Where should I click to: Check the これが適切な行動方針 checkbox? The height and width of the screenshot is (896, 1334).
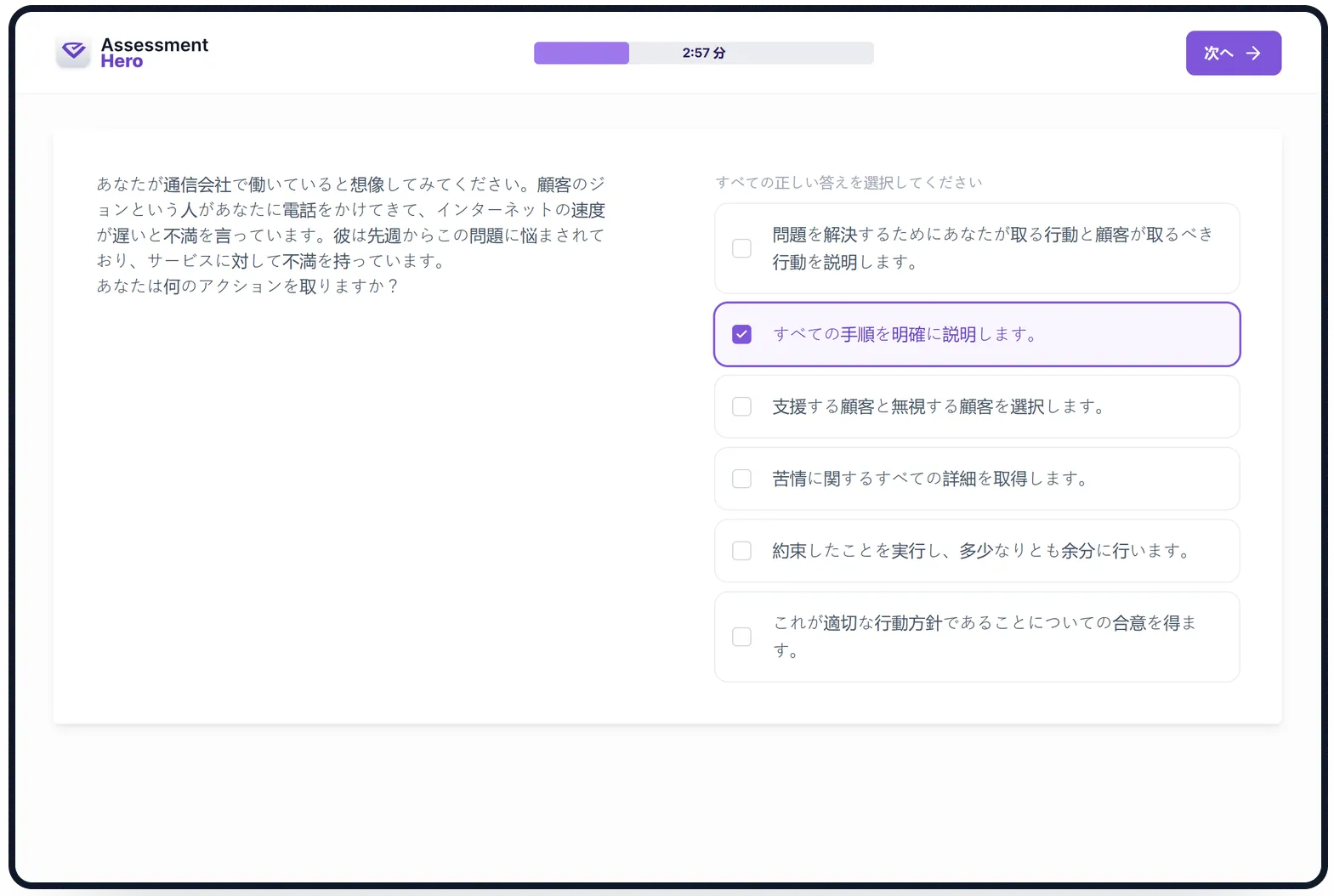tap(741, 637)
